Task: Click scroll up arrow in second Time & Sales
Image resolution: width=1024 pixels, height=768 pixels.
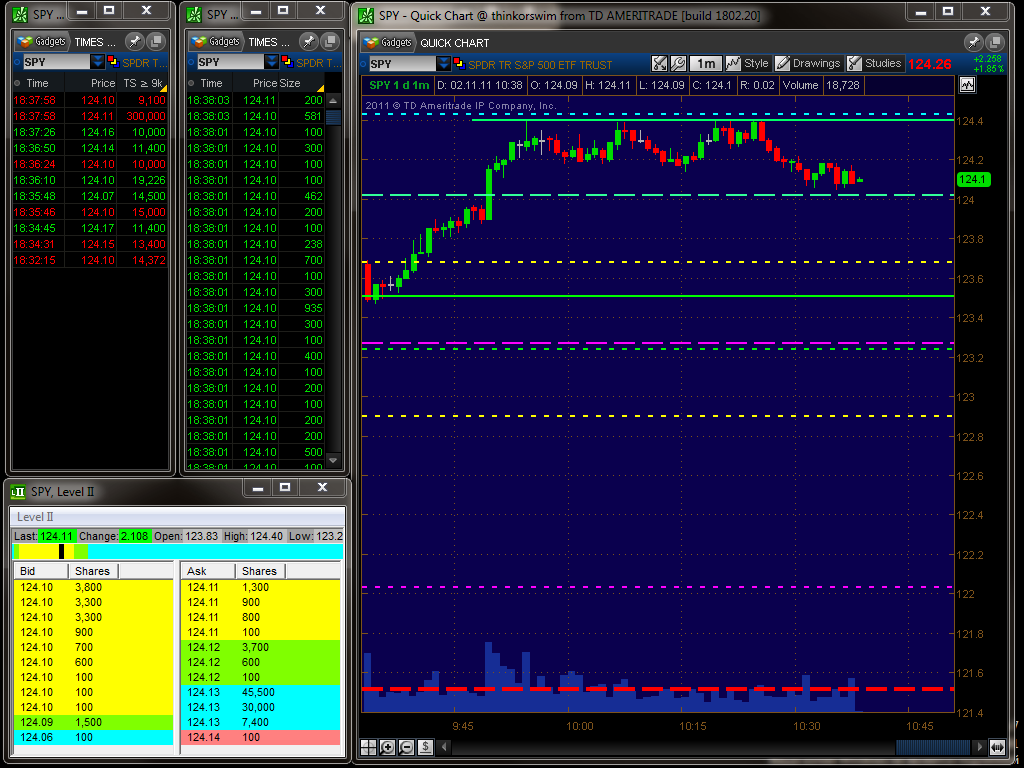Action: click(x=333, y=101)
